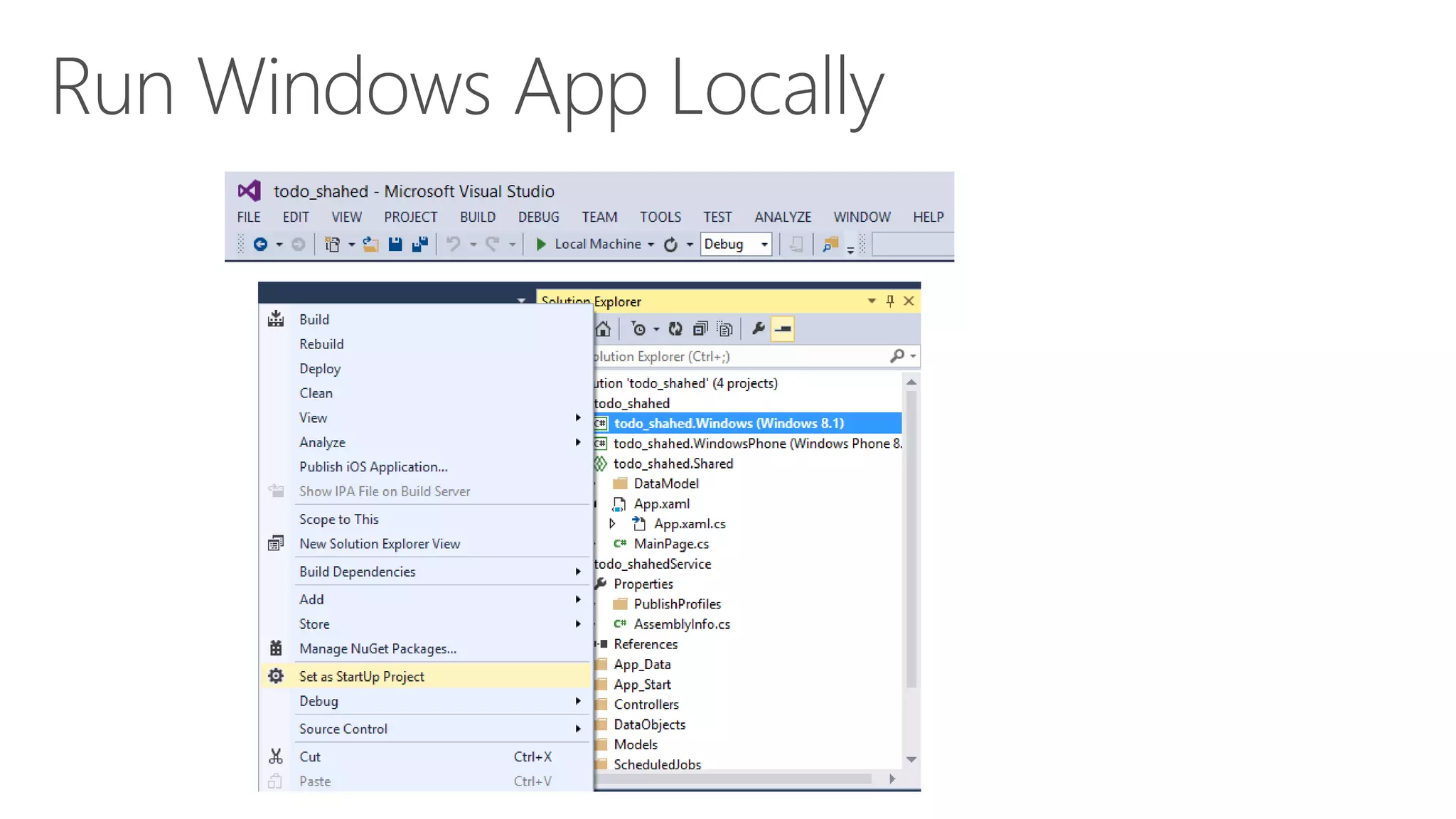
Task: Click the Collapse All icon in Solution Explorer
Action: (700, 329)
